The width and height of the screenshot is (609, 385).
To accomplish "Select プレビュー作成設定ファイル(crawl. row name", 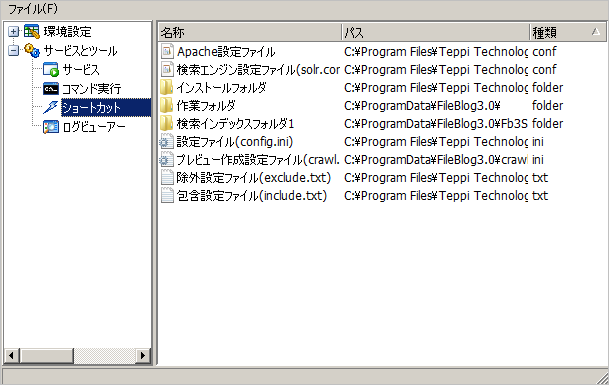I will [258, 160].
